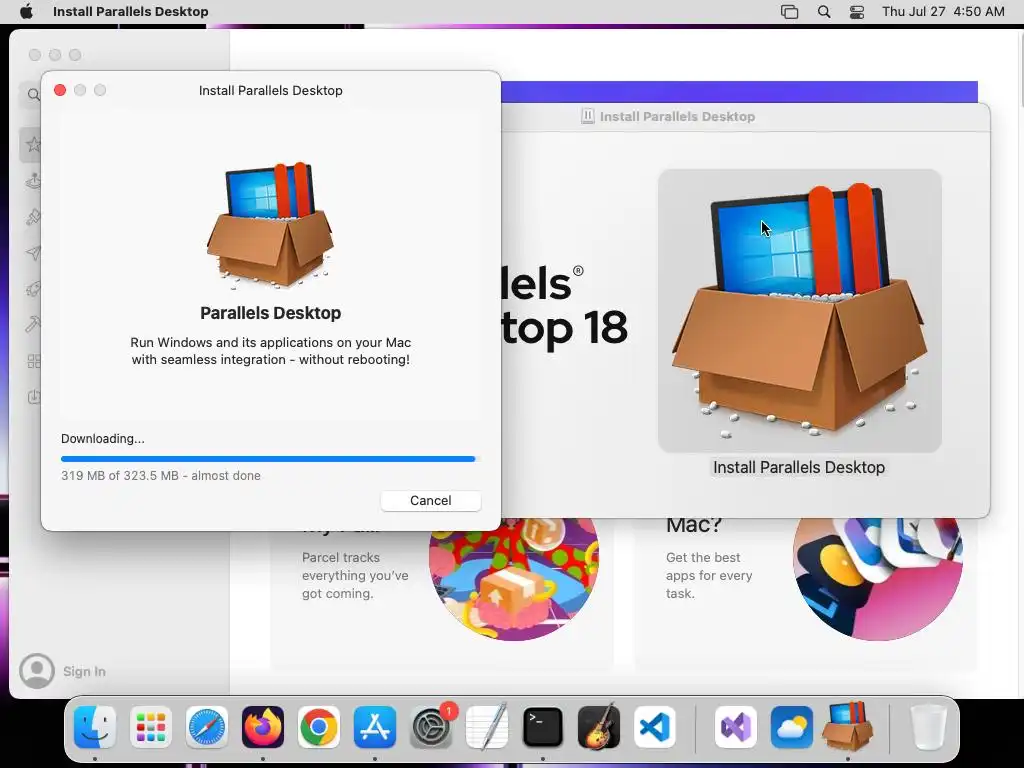Screen dimensions: 1024x768
Task: Launch purple Visual Studio from the Dock
Action: click(x=736, y=727)
